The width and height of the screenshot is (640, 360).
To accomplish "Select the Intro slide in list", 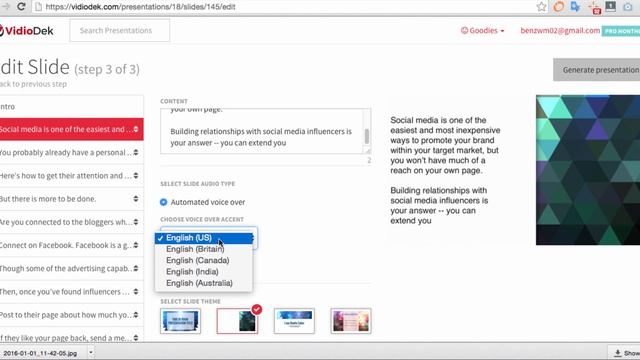I will pyautogui.click(x=71, y=107).
